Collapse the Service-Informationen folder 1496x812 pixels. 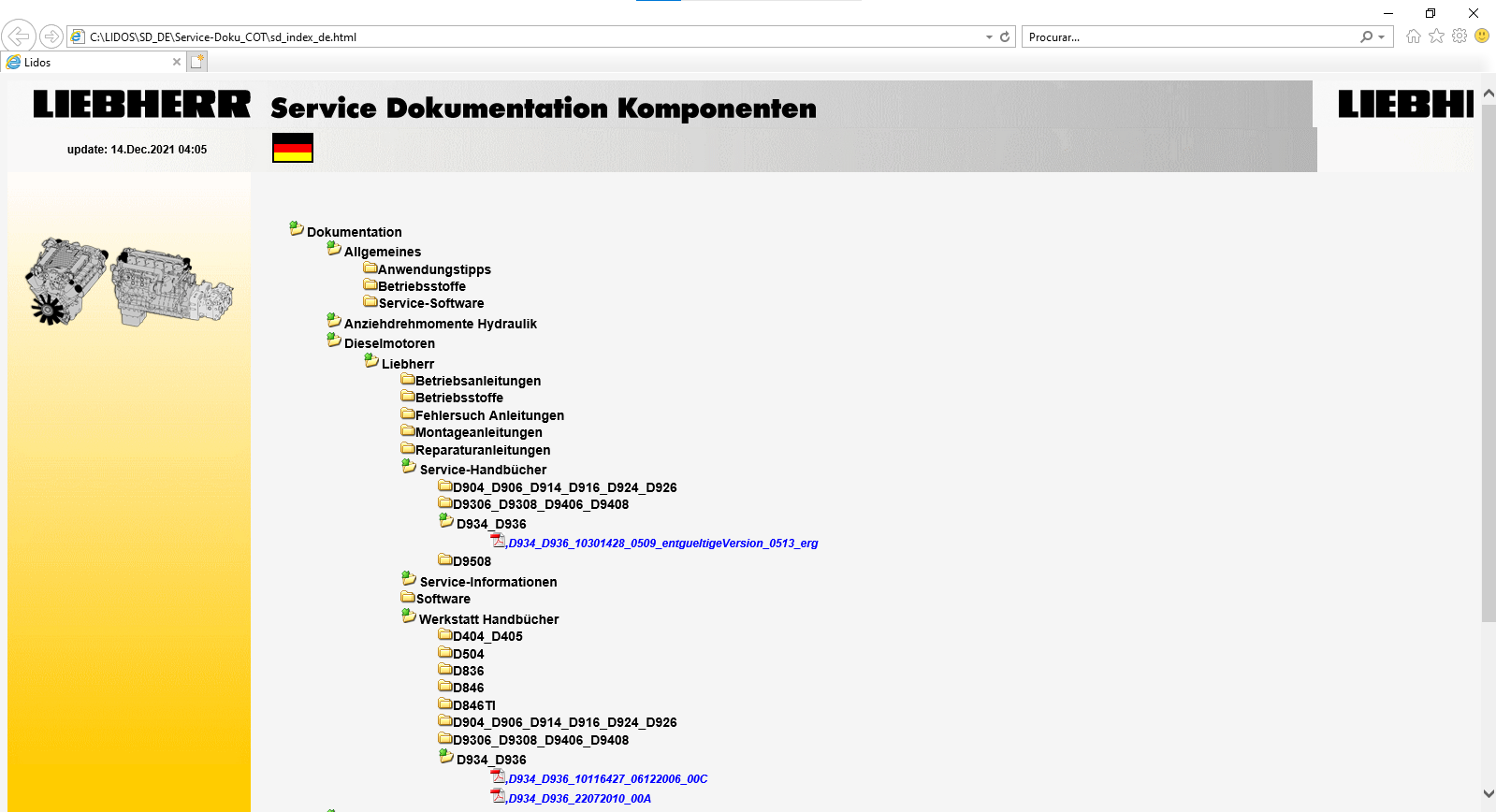coord(409,578)
